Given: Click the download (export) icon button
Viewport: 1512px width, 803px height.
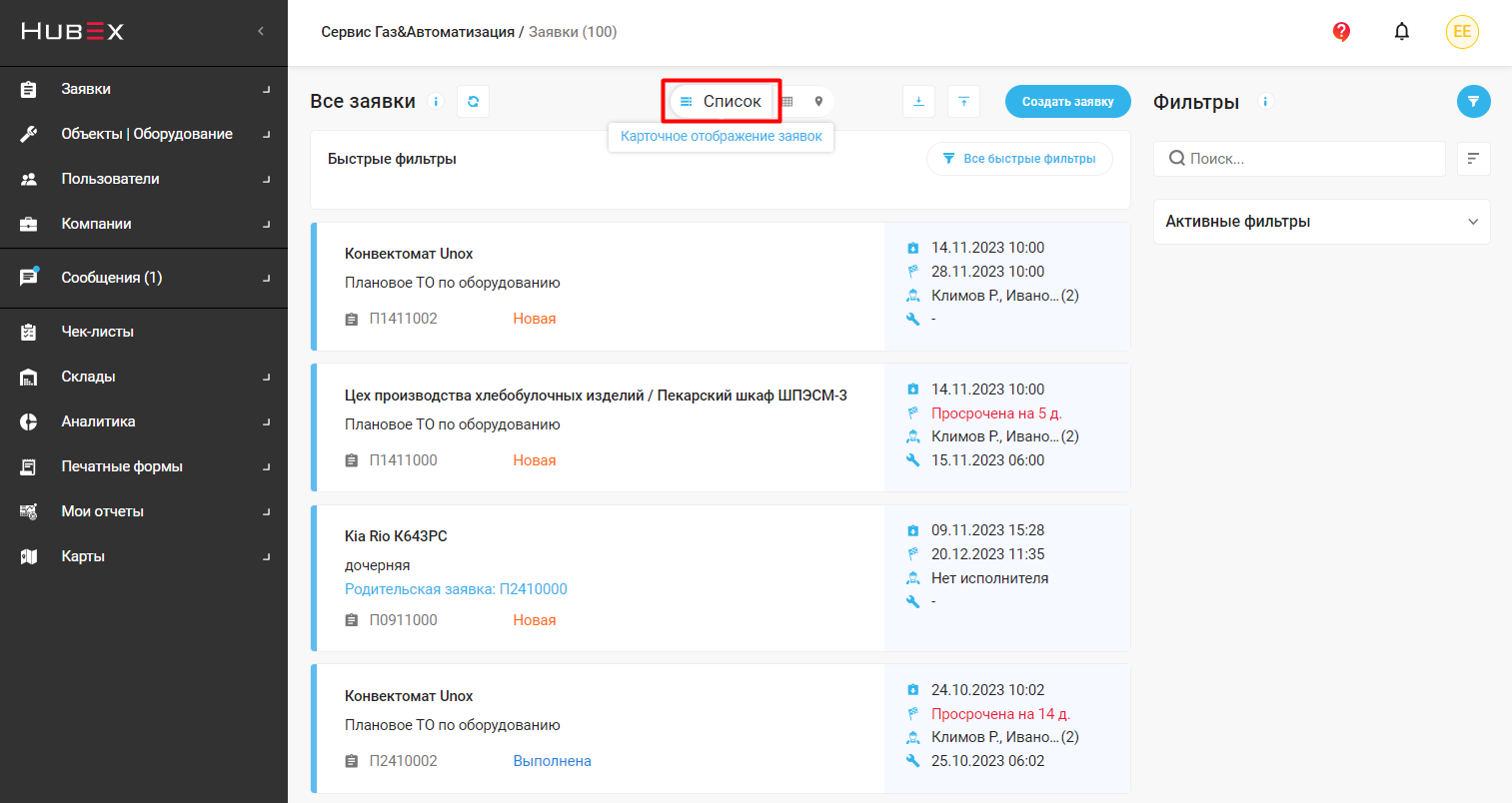Looking at the screenshot, I should click(918, 101).
